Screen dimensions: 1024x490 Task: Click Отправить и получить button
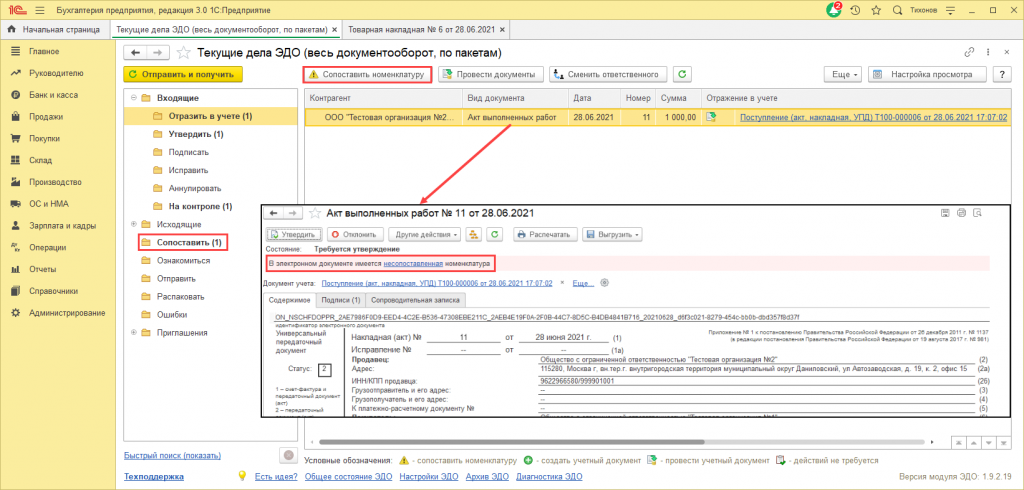pos(183,74)
